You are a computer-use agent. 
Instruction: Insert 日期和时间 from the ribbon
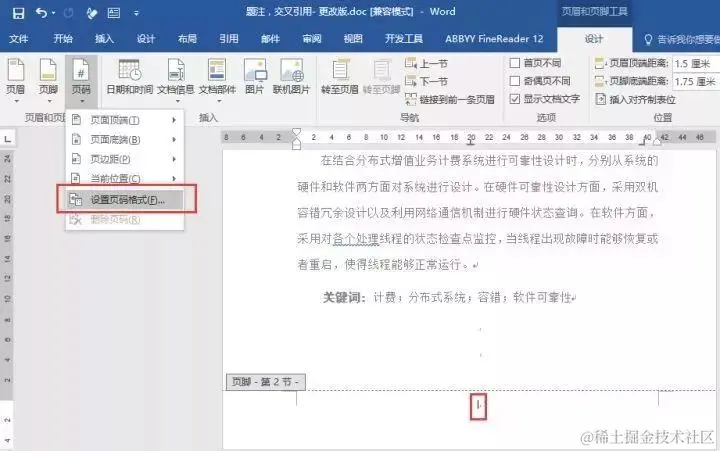129,78
